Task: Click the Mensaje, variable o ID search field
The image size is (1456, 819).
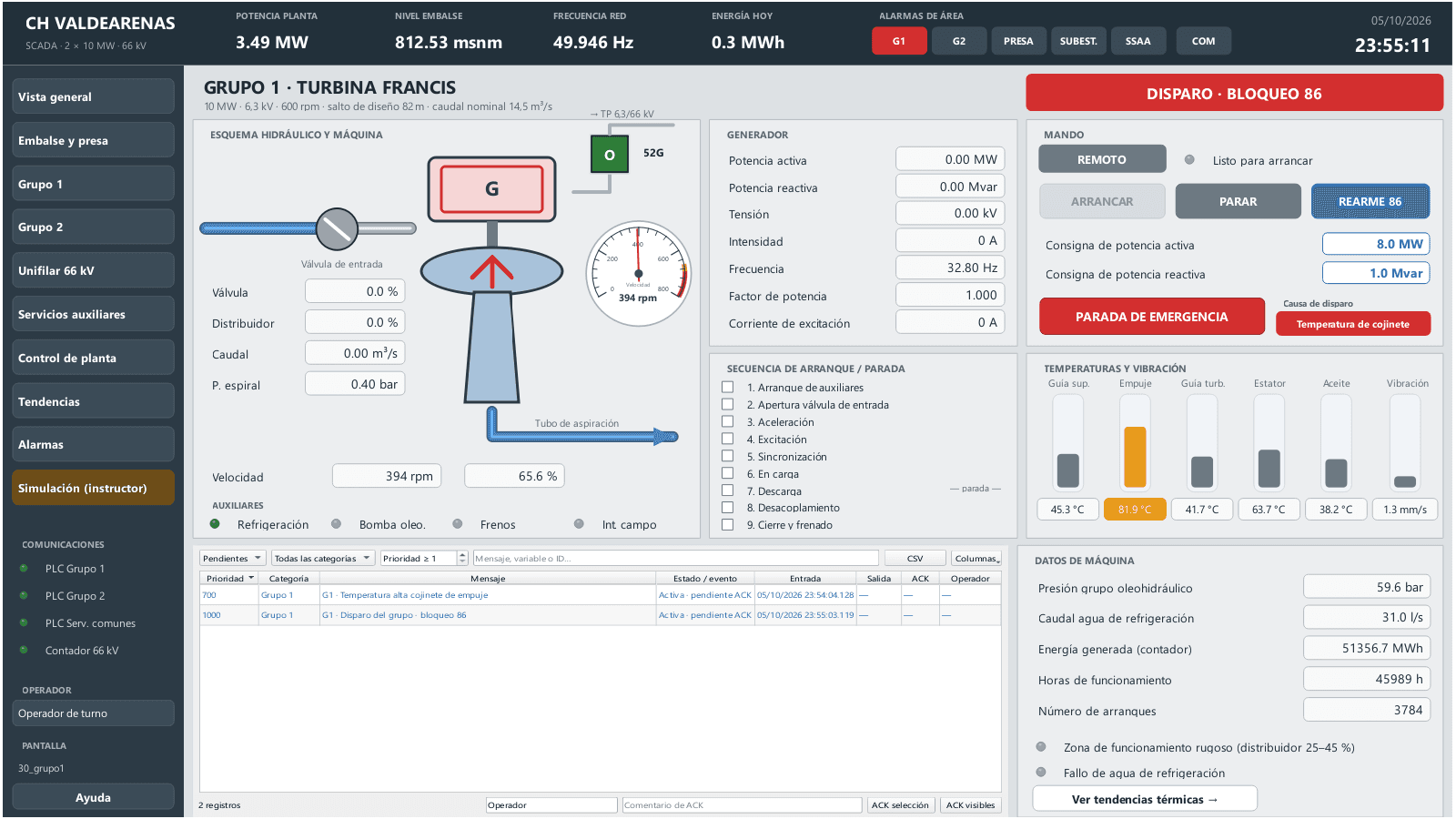Action: (x=676, y=558)
